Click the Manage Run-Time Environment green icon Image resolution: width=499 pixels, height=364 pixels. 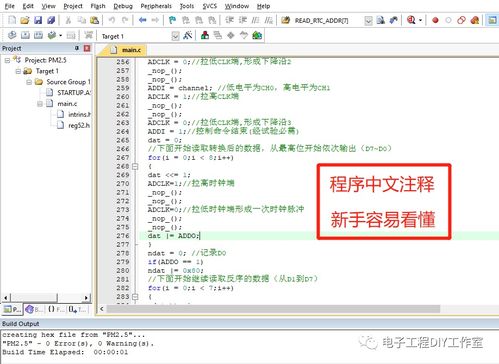(257, 35)
